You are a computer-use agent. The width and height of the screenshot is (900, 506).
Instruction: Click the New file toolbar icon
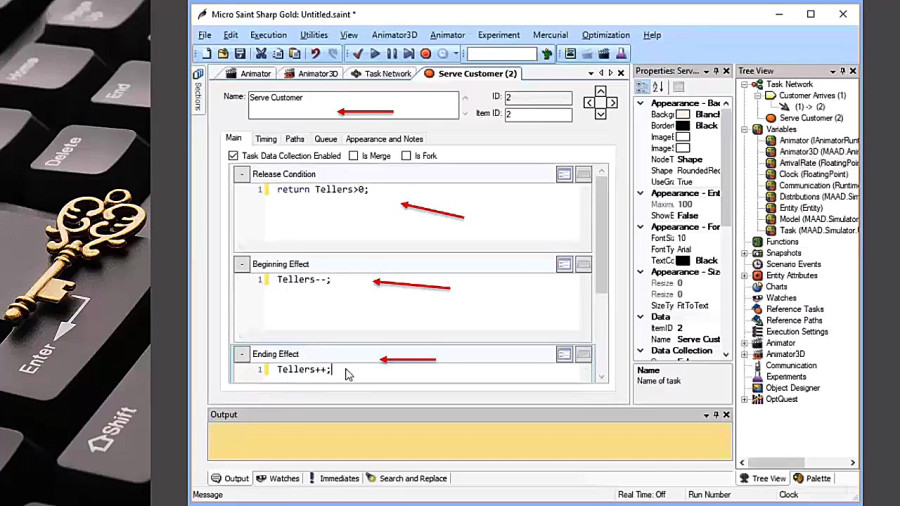207,54
